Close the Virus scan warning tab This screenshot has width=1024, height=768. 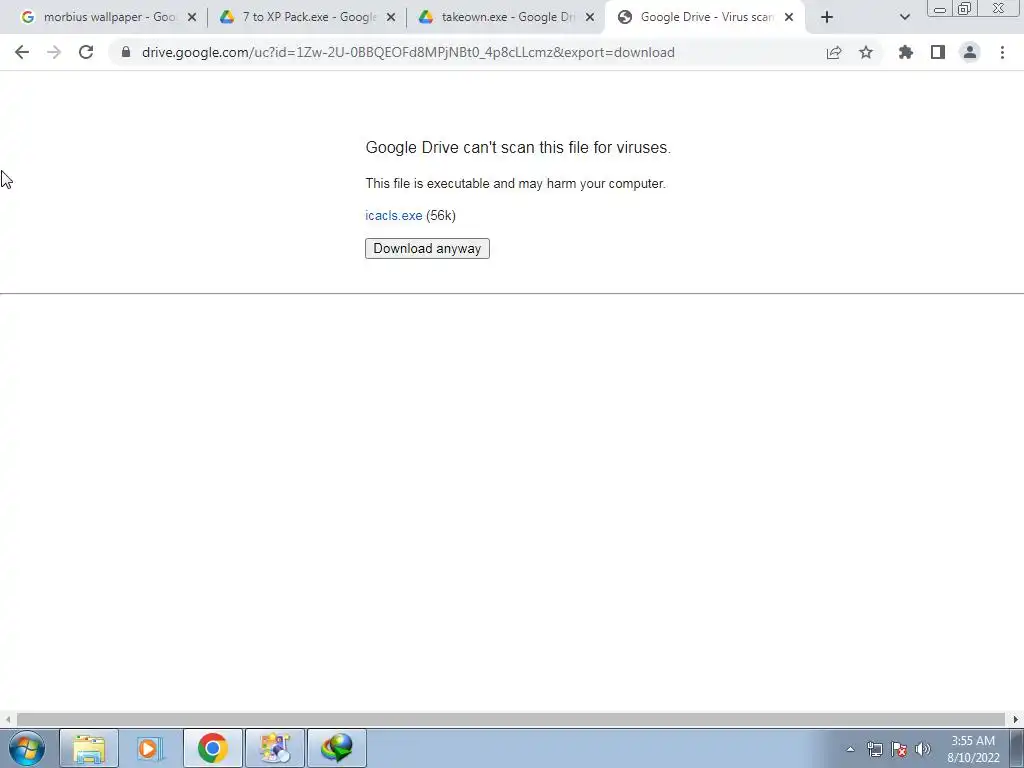[x=789, y=18]
